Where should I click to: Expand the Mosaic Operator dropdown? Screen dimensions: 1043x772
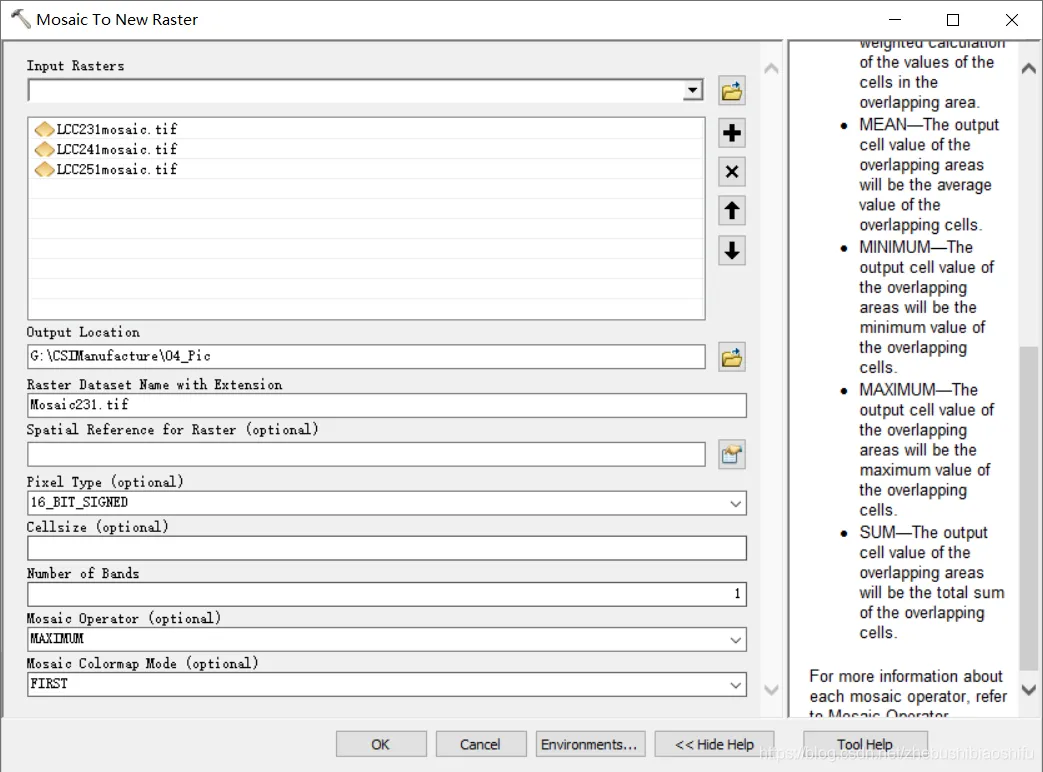736,639
